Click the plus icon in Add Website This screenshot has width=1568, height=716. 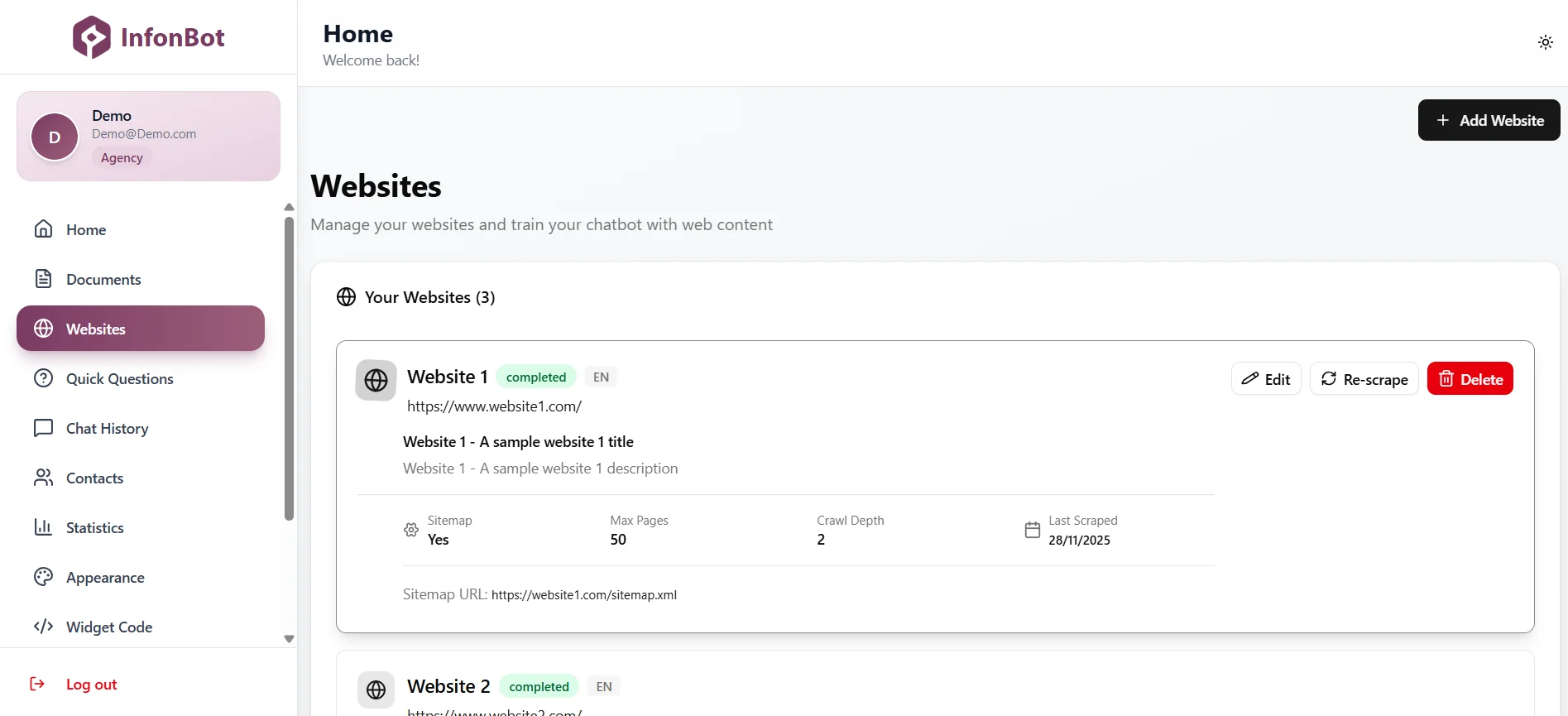(x=1443, y=120)
